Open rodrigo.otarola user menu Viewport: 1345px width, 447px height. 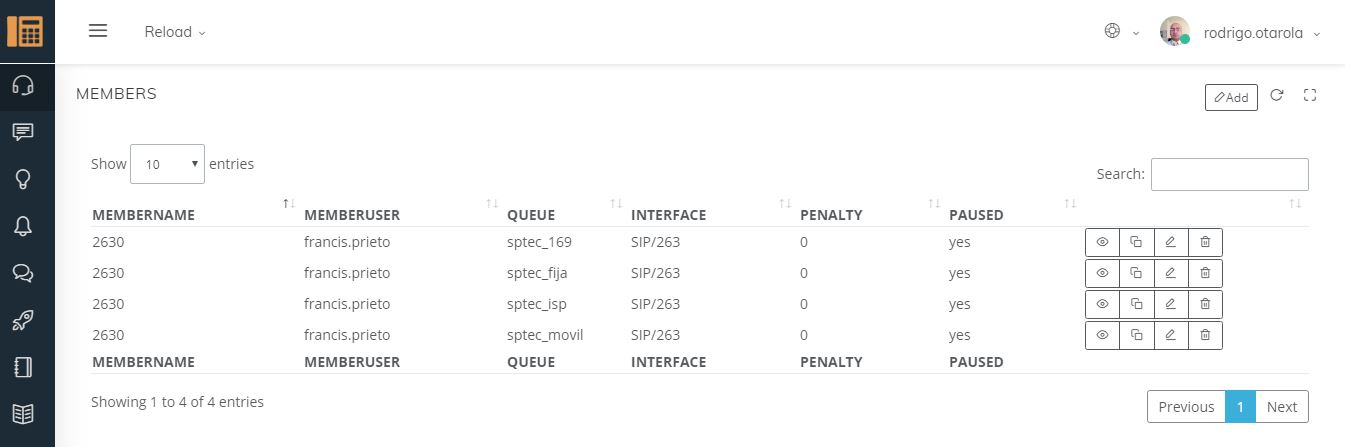1252,32
